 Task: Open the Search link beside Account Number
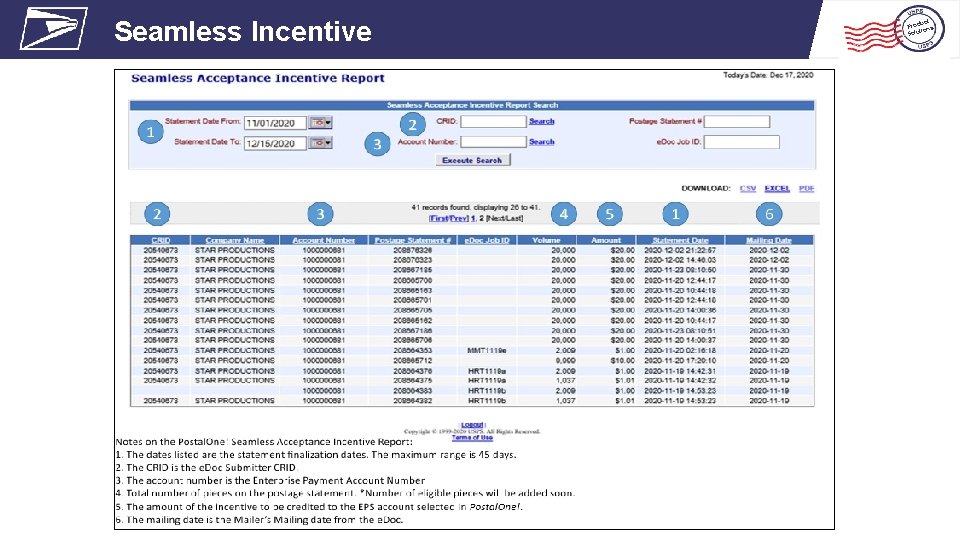coord(541,141)
